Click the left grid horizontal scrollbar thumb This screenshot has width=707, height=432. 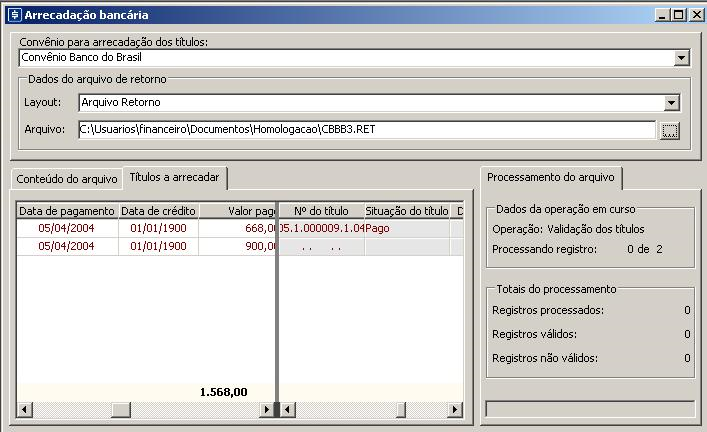tap(120, 409)
